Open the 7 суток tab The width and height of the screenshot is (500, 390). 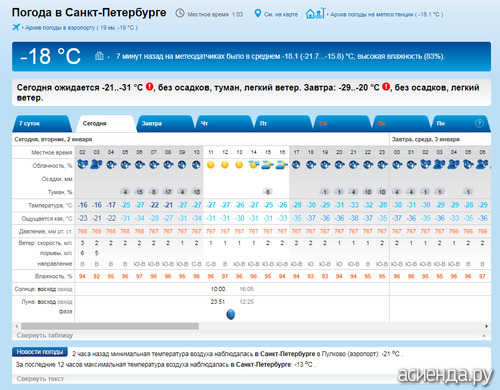pyautogui.click(x=42, y=124)
